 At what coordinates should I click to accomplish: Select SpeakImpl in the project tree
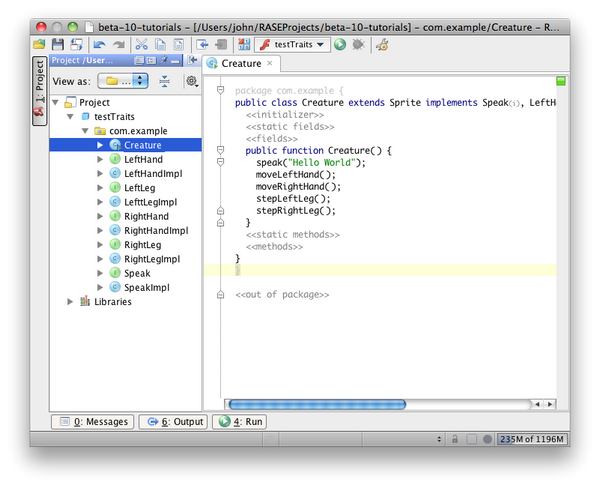tap(146, 287)
